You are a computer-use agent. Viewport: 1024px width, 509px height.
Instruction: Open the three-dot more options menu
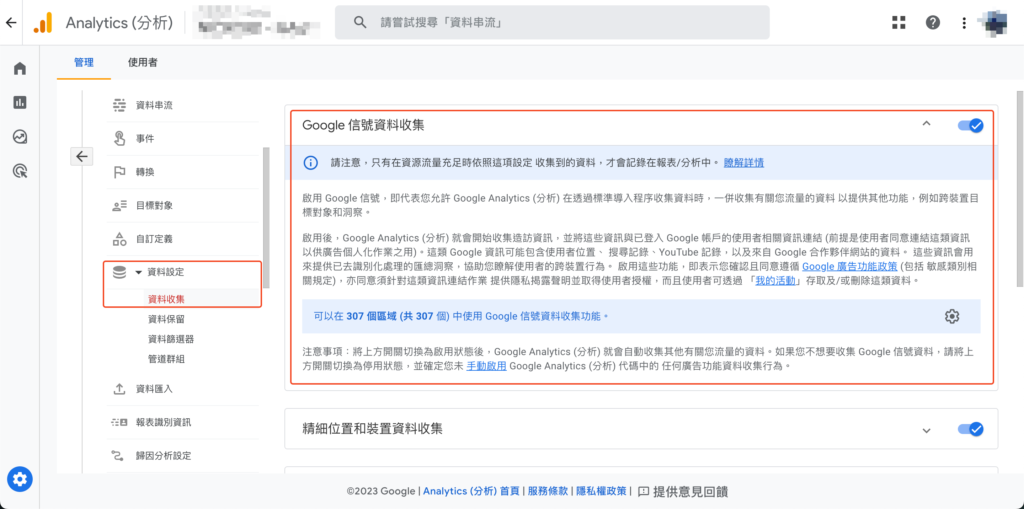pos(965,23)
